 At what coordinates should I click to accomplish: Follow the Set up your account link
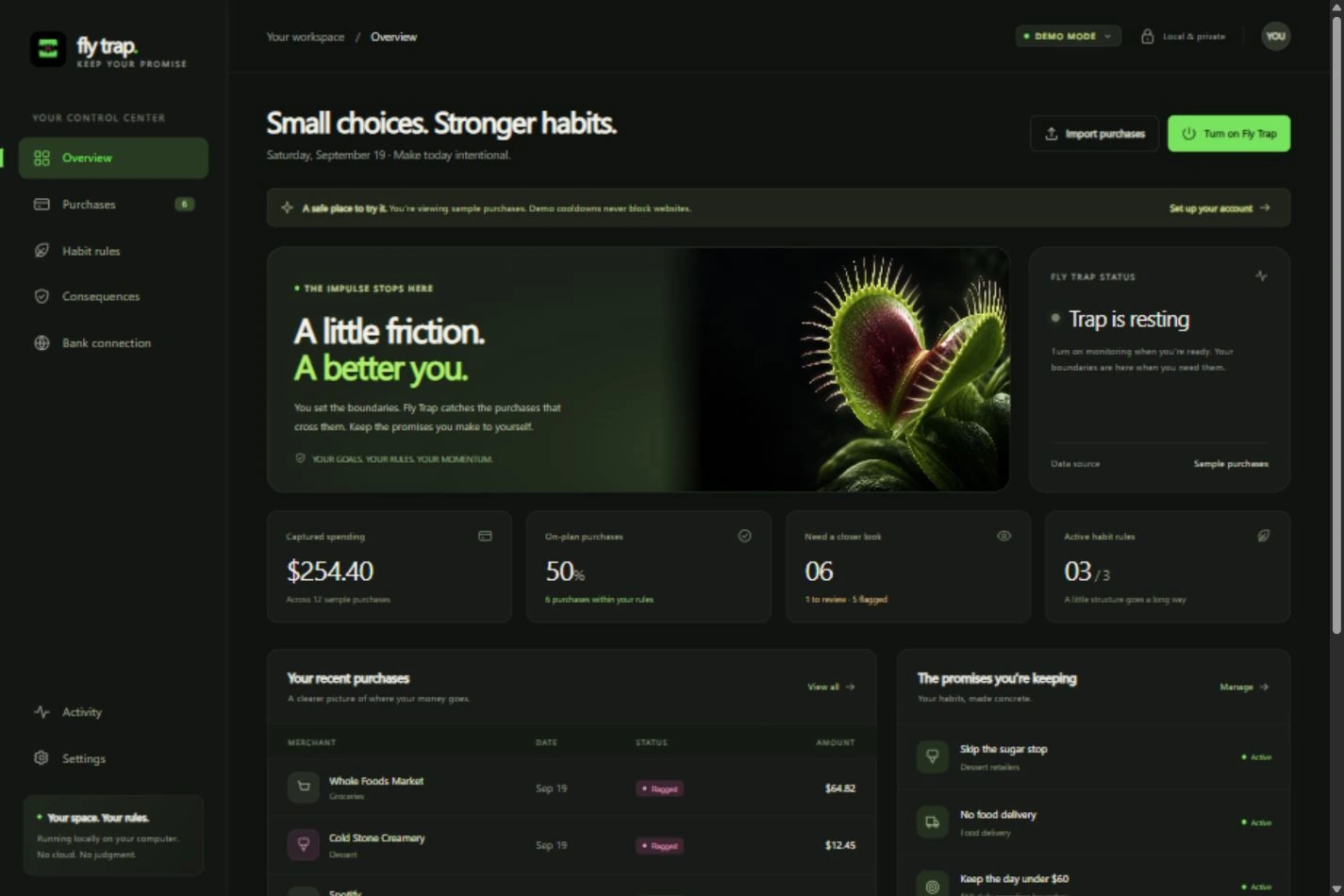1220,207
